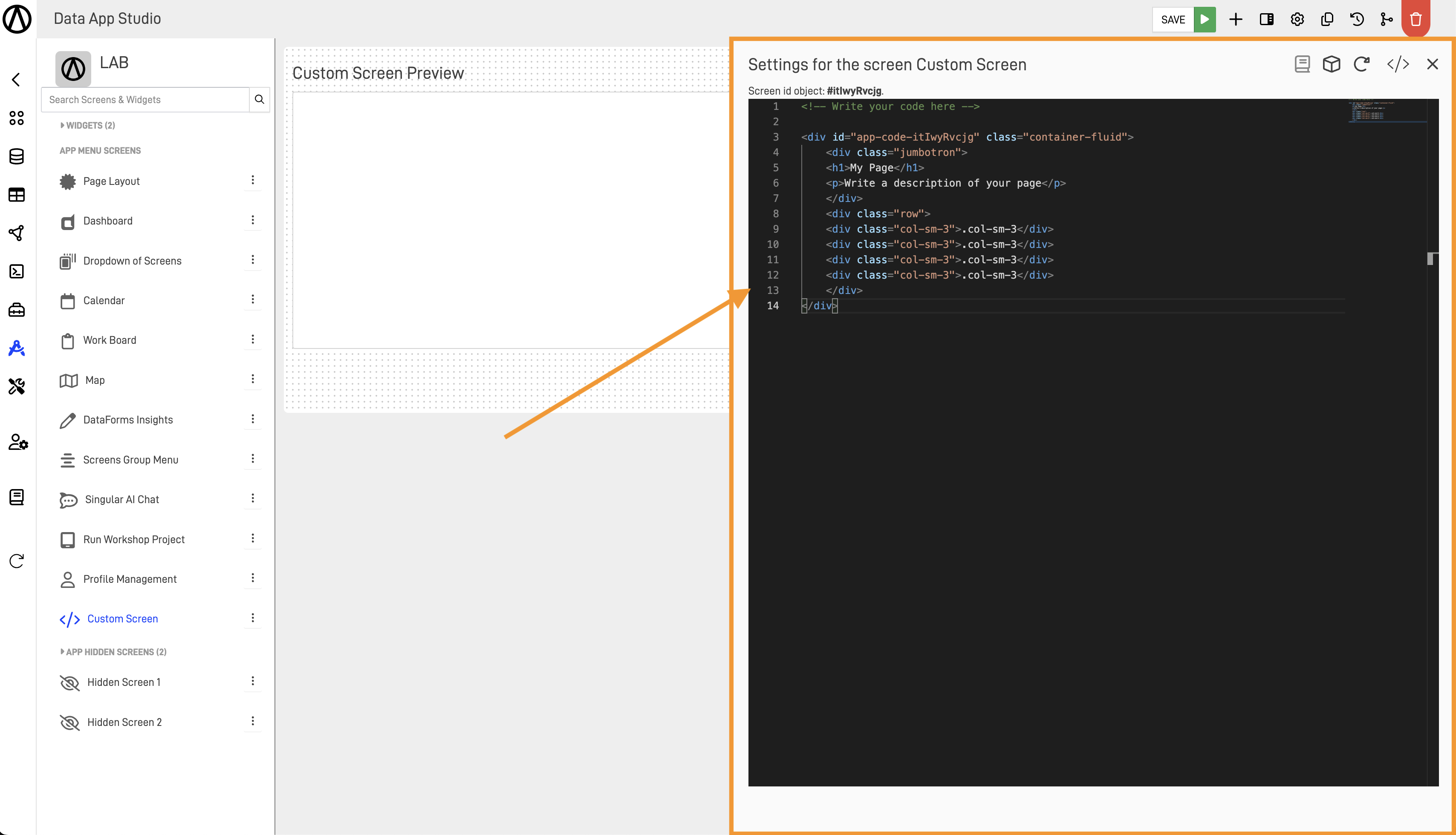Viewport: 1456px width, 835px height.
Task: Close the Custom Screen settings panel
Action: [1432, 64]
